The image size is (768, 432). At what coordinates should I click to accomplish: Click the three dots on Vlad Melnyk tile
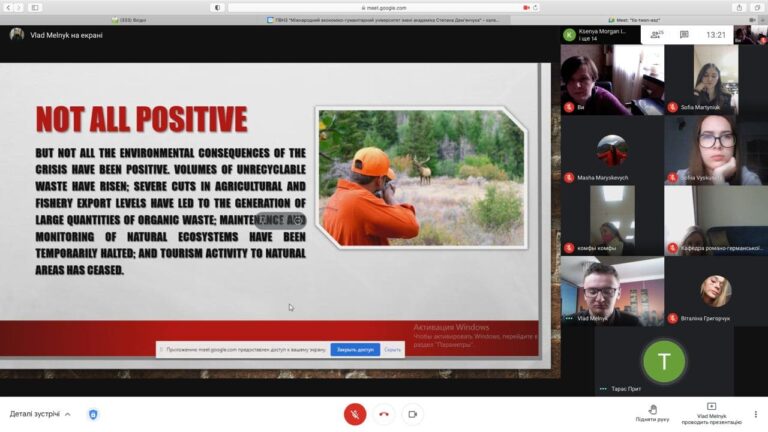[x=569, y=318]
